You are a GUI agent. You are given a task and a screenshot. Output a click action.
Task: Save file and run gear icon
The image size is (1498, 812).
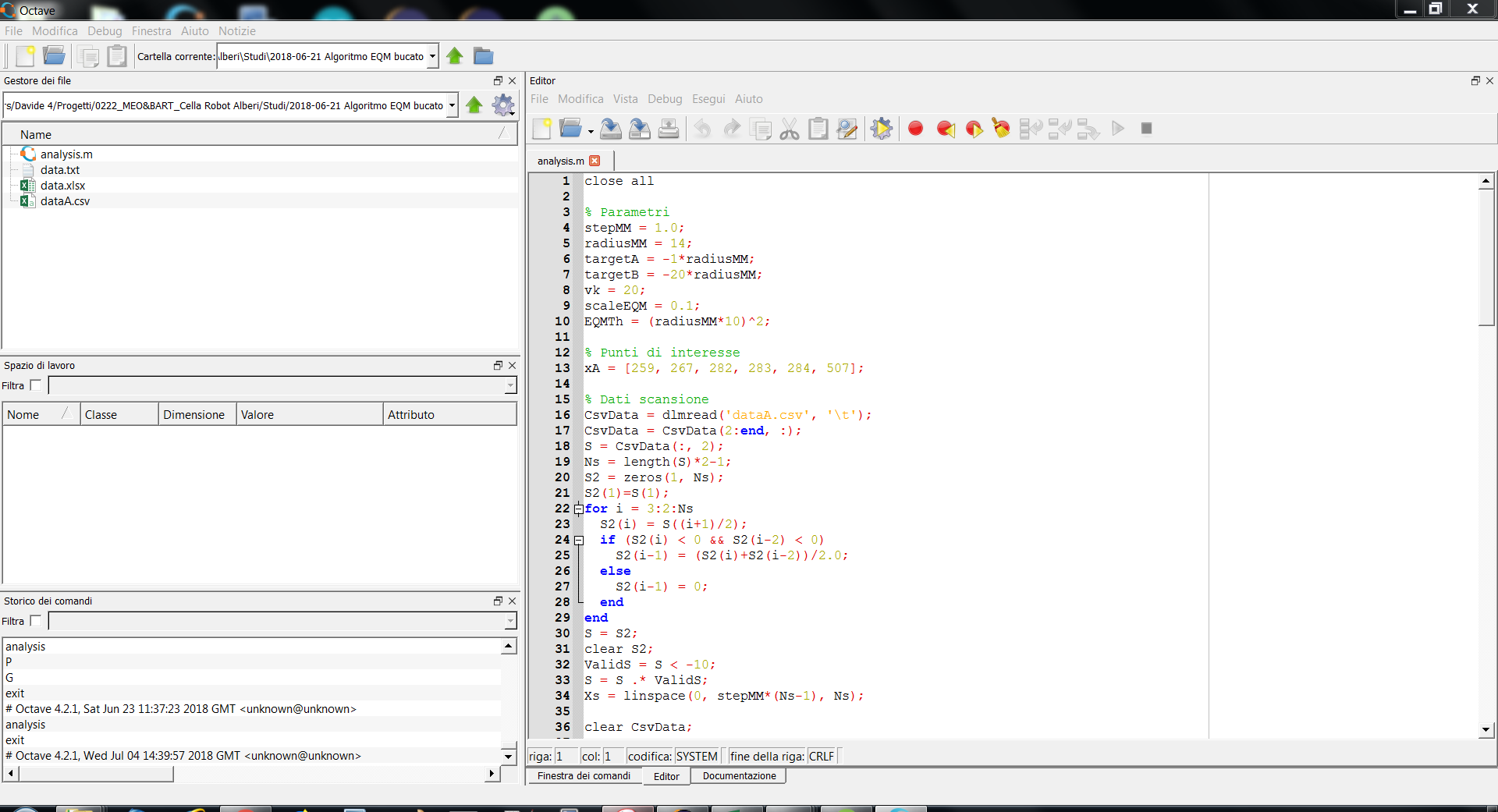(x=882, y=129)
